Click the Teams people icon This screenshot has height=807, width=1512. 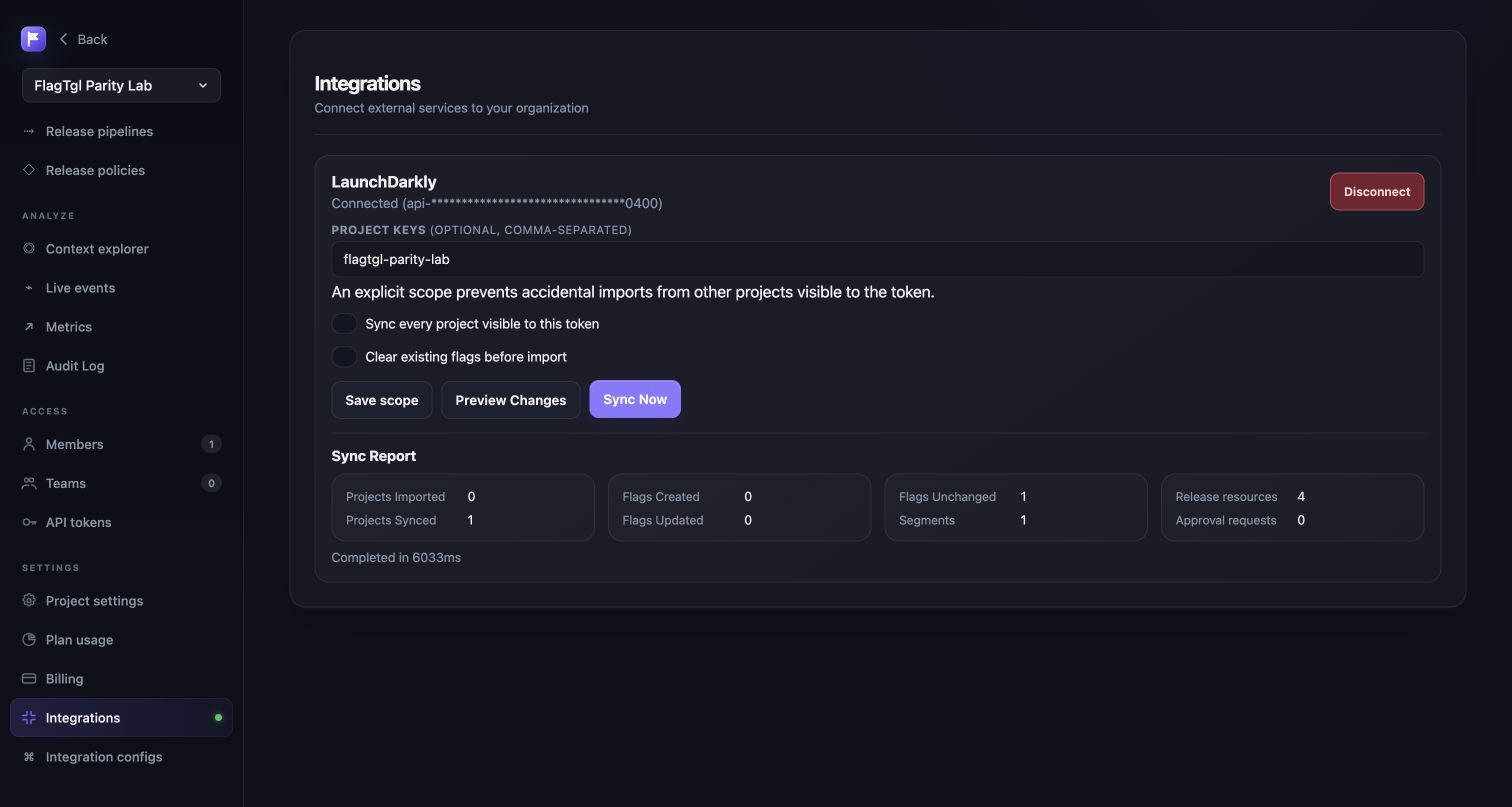point(29,483)
